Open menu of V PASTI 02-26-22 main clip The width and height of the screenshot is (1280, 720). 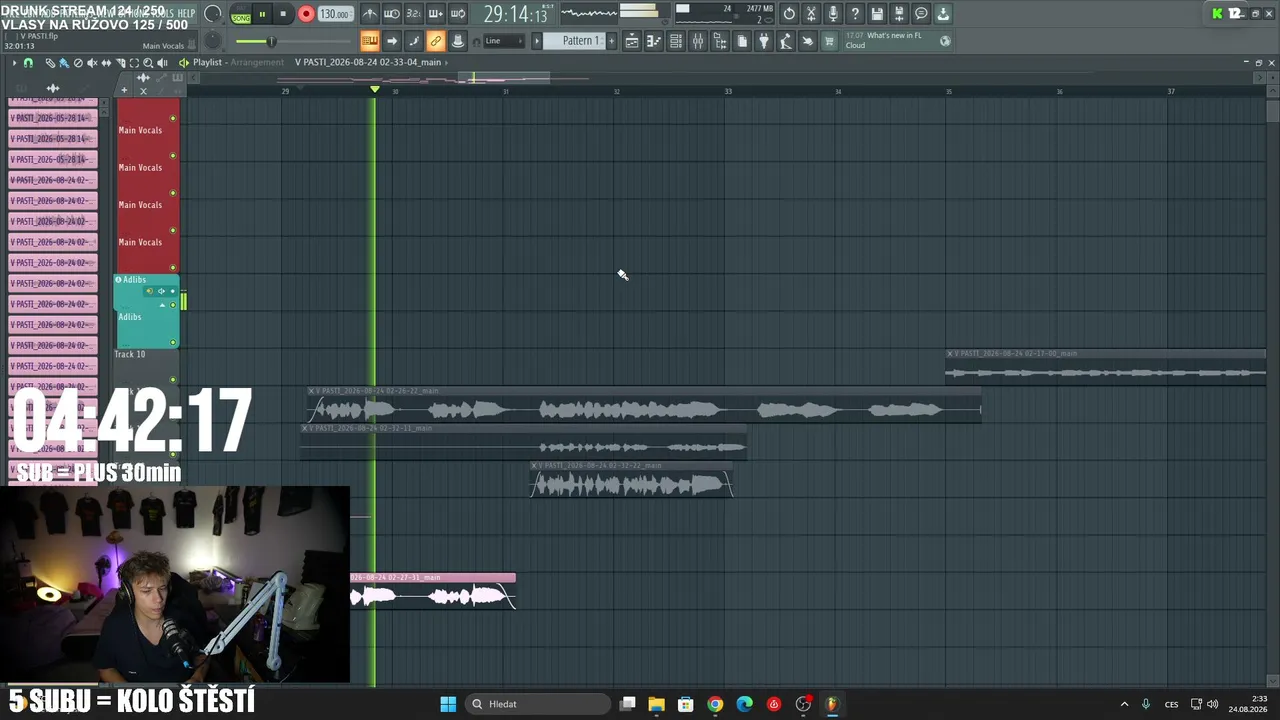point(312,391)
